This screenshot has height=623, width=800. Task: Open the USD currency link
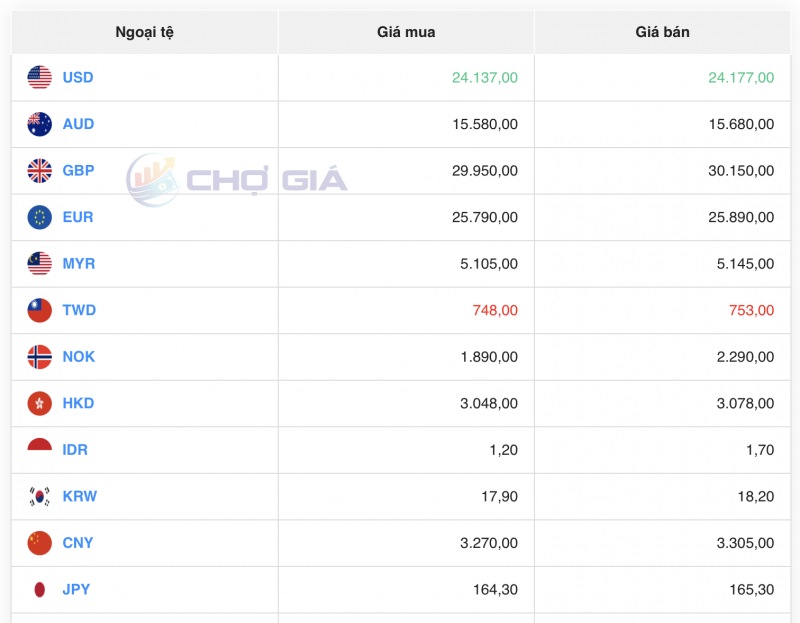pos(77,77)
